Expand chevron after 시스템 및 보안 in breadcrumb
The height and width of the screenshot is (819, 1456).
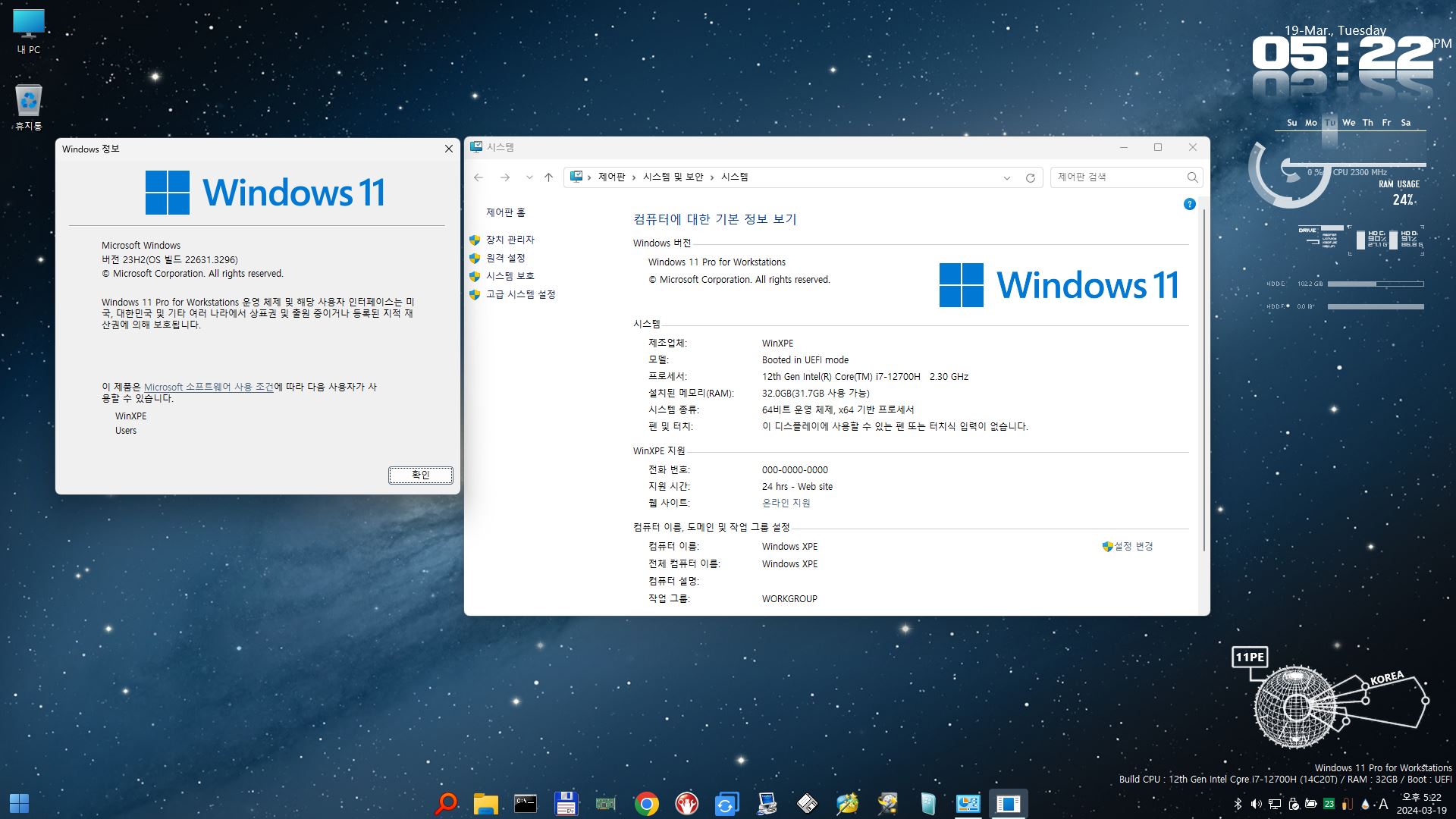(712, 177)
